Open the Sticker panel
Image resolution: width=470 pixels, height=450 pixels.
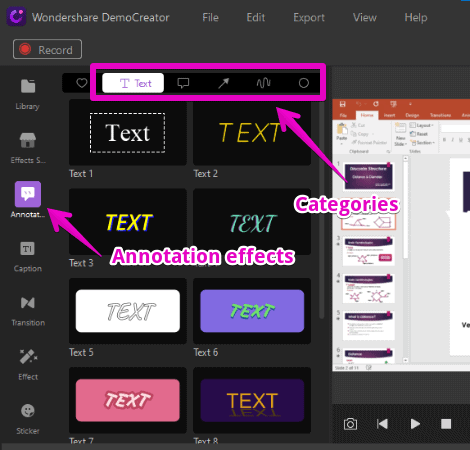[28, 419]
